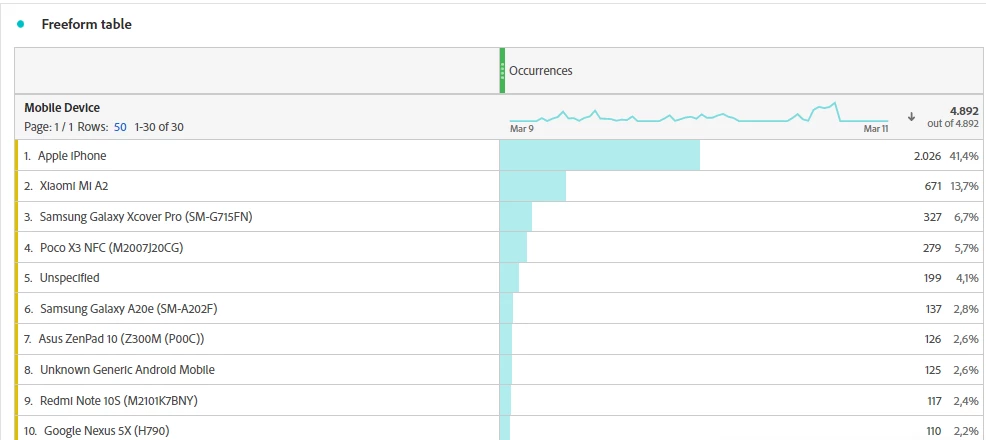Click the Occurrences sparkline trend chart
Viewport: 986px width, 440px height.
pos(699,113)
